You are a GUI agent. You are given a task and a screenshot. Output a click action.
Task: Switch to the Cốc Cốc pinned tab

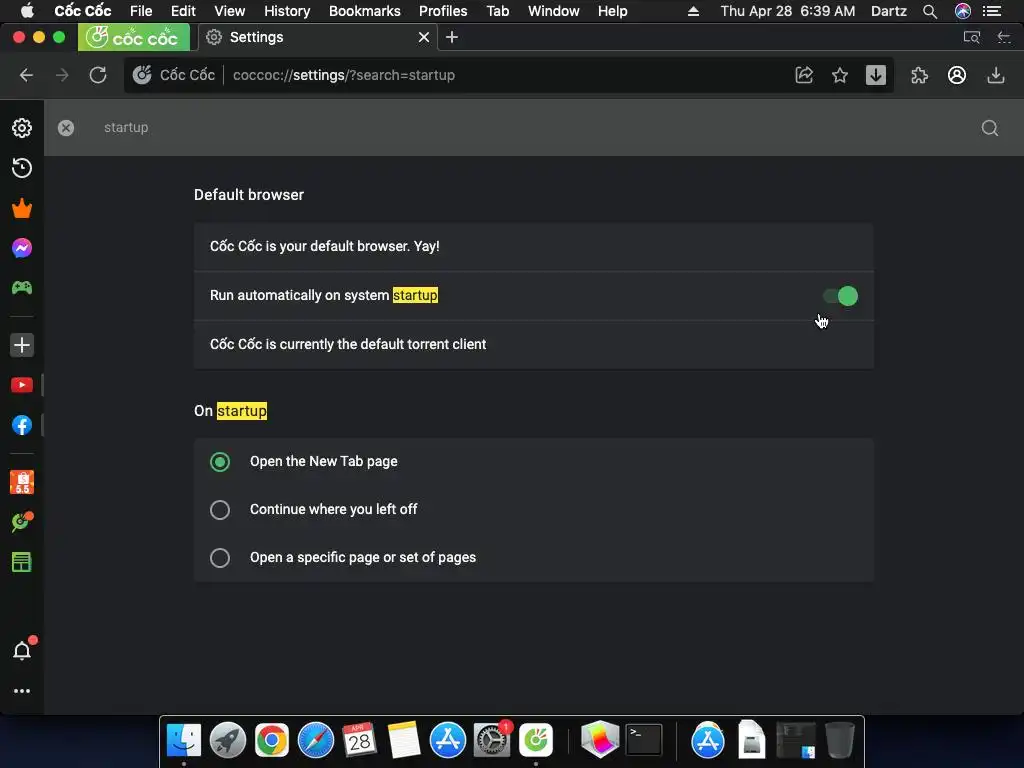[134, 37]
